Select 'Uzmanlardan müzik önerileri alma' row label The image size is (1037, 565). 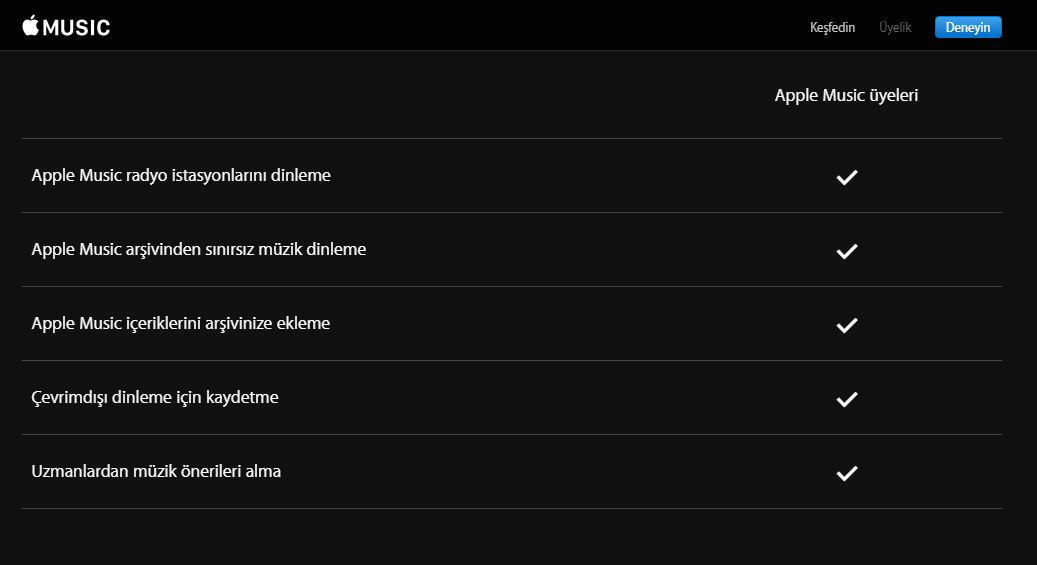[156, 472]
